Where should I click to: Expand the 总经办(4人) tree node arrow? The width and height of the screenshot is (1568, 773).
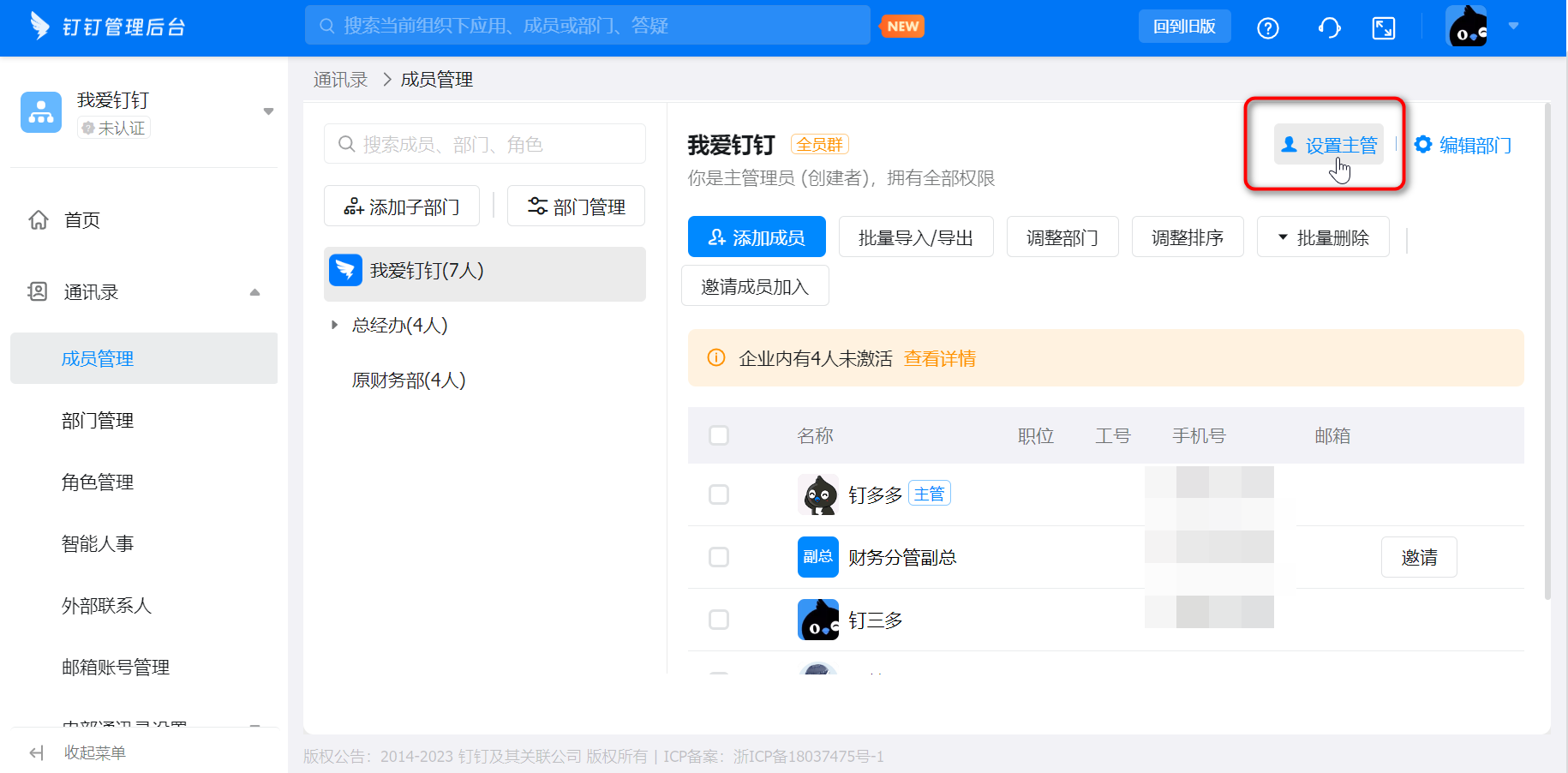334,325
